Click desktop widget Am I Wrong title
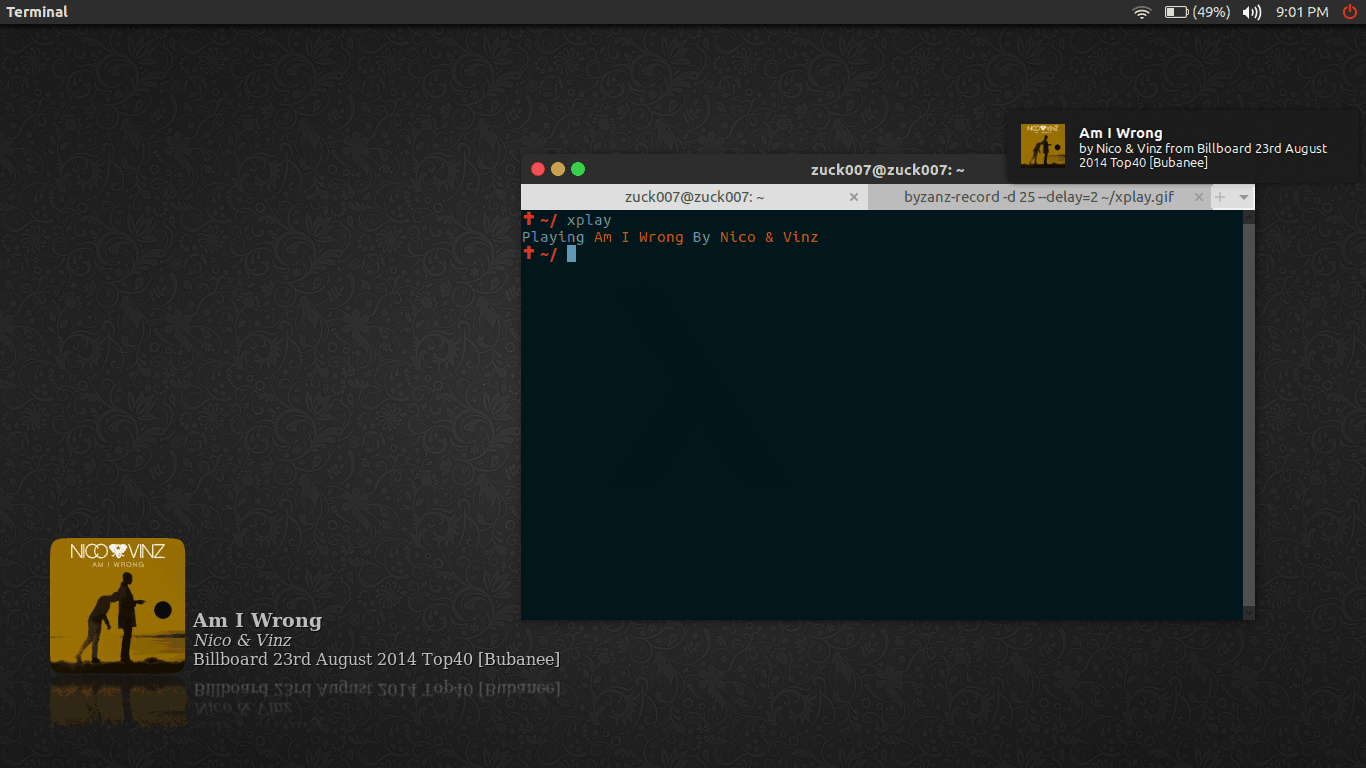Screen dimensions: 1366x768 tap(258, 620)
